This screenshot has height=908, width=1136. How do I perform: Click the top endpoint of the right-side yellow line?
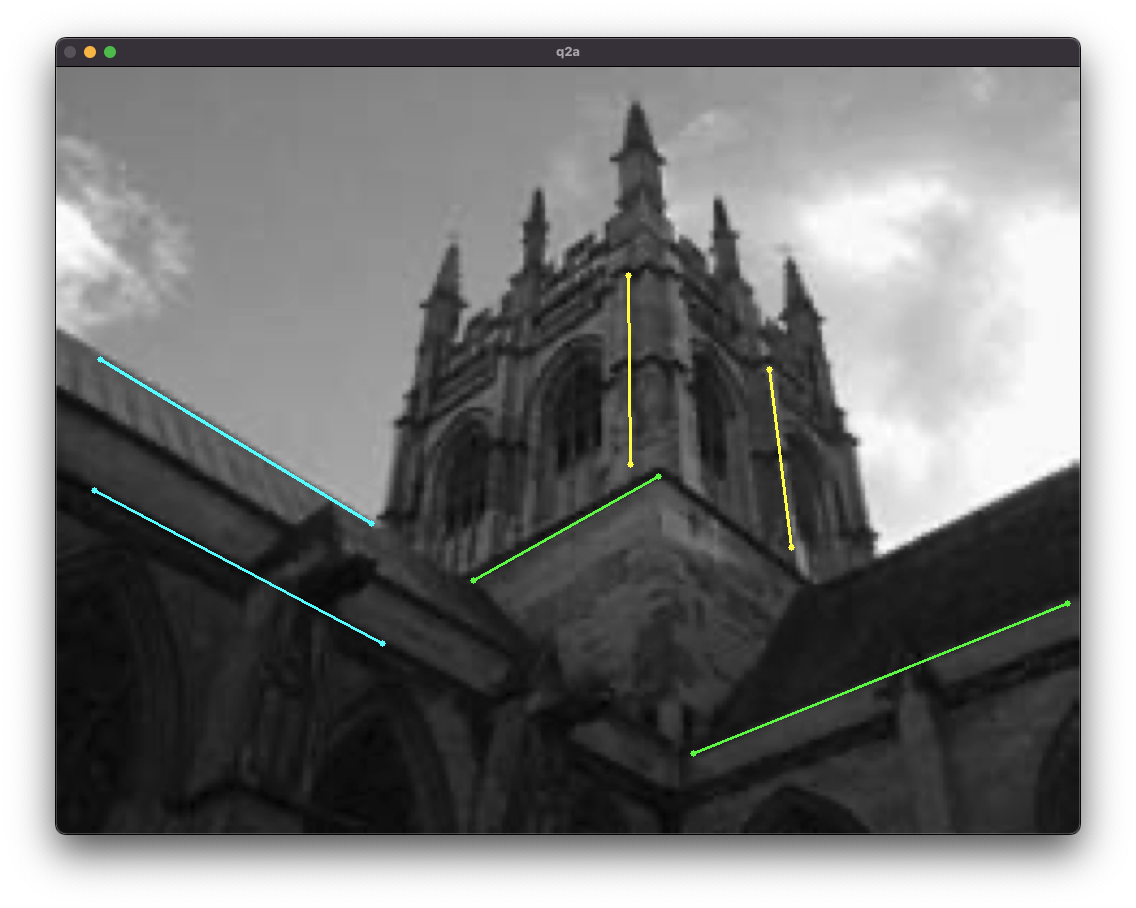[x=769, y=370]
